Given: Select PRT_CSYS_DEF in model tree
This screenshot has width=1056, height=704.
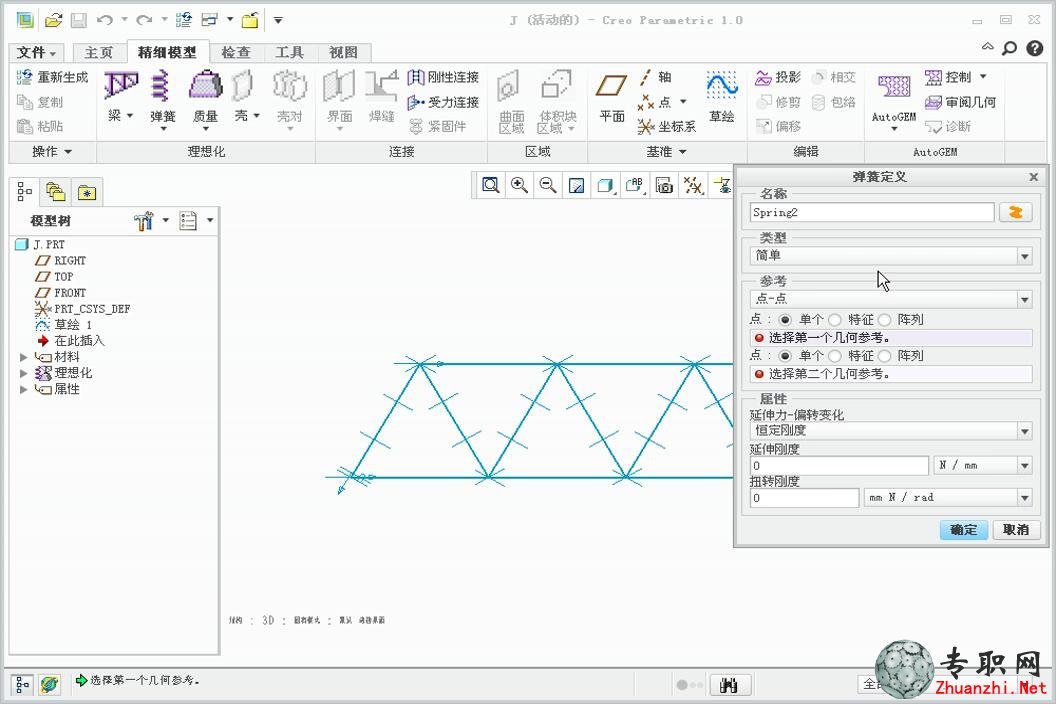Looking at the screenshot, I should coord(82,309).
